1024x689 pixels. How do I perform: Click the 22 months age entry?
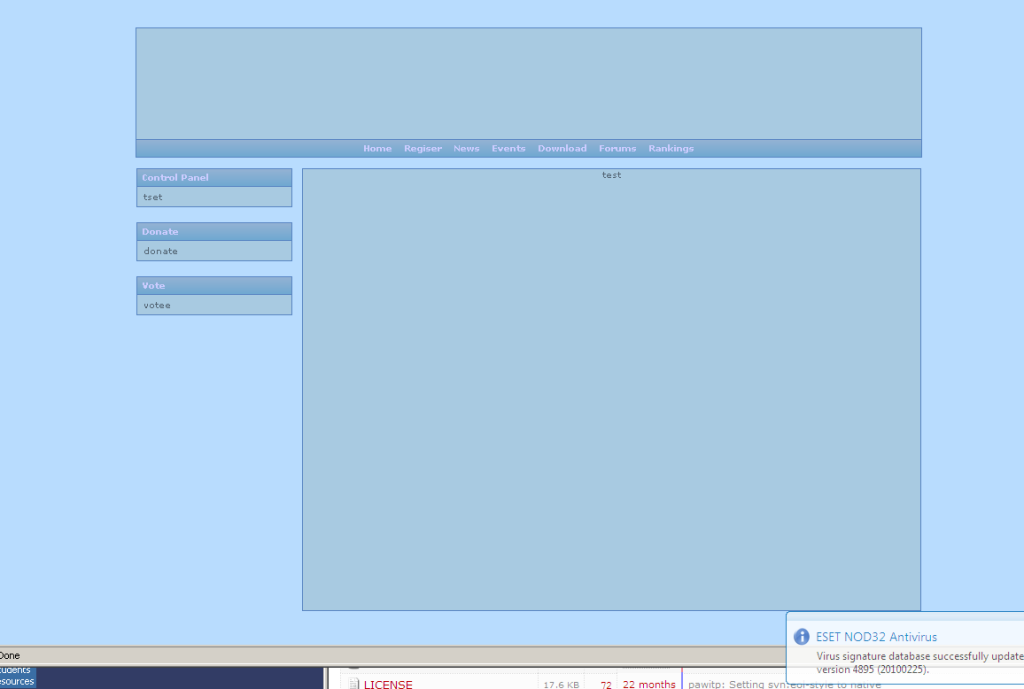coord(649,684)
